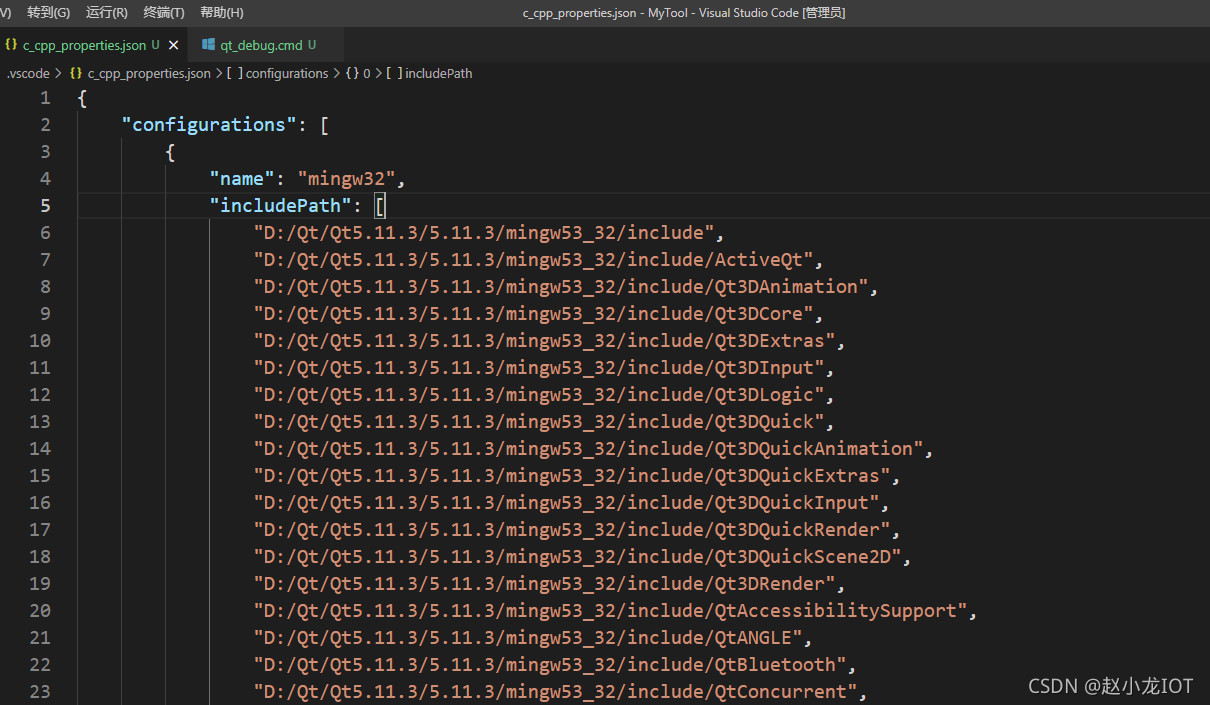Click the path ending in Qt3DQuickScene2D
This screenshot has height=705, width=1210.
[x=577, y=557]
